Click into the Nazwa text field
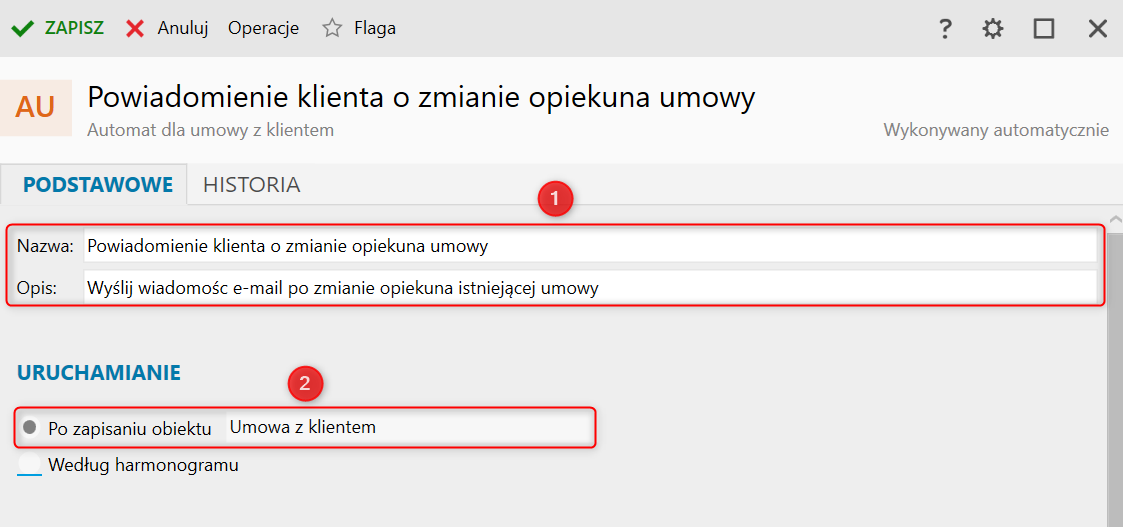Image resolution: width=1123 pixels, height=527 pixels. coord(588,246)
